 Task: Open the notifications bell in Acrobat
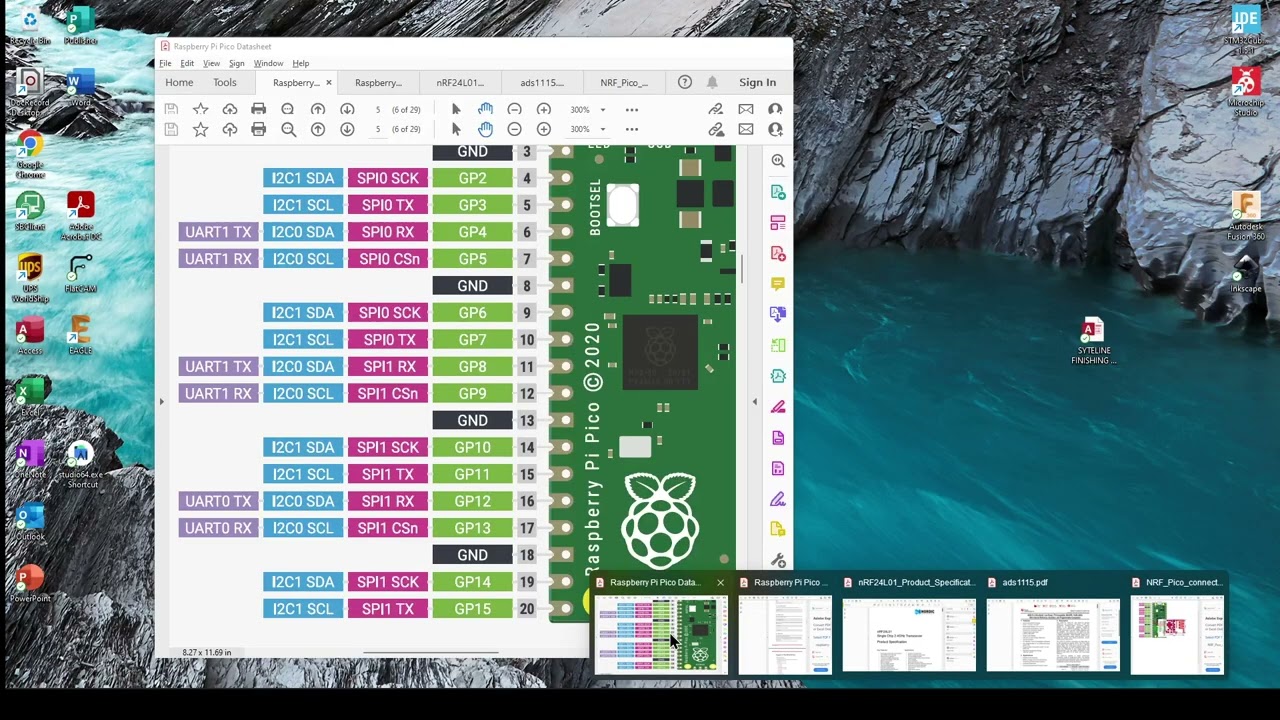point(712,82)
